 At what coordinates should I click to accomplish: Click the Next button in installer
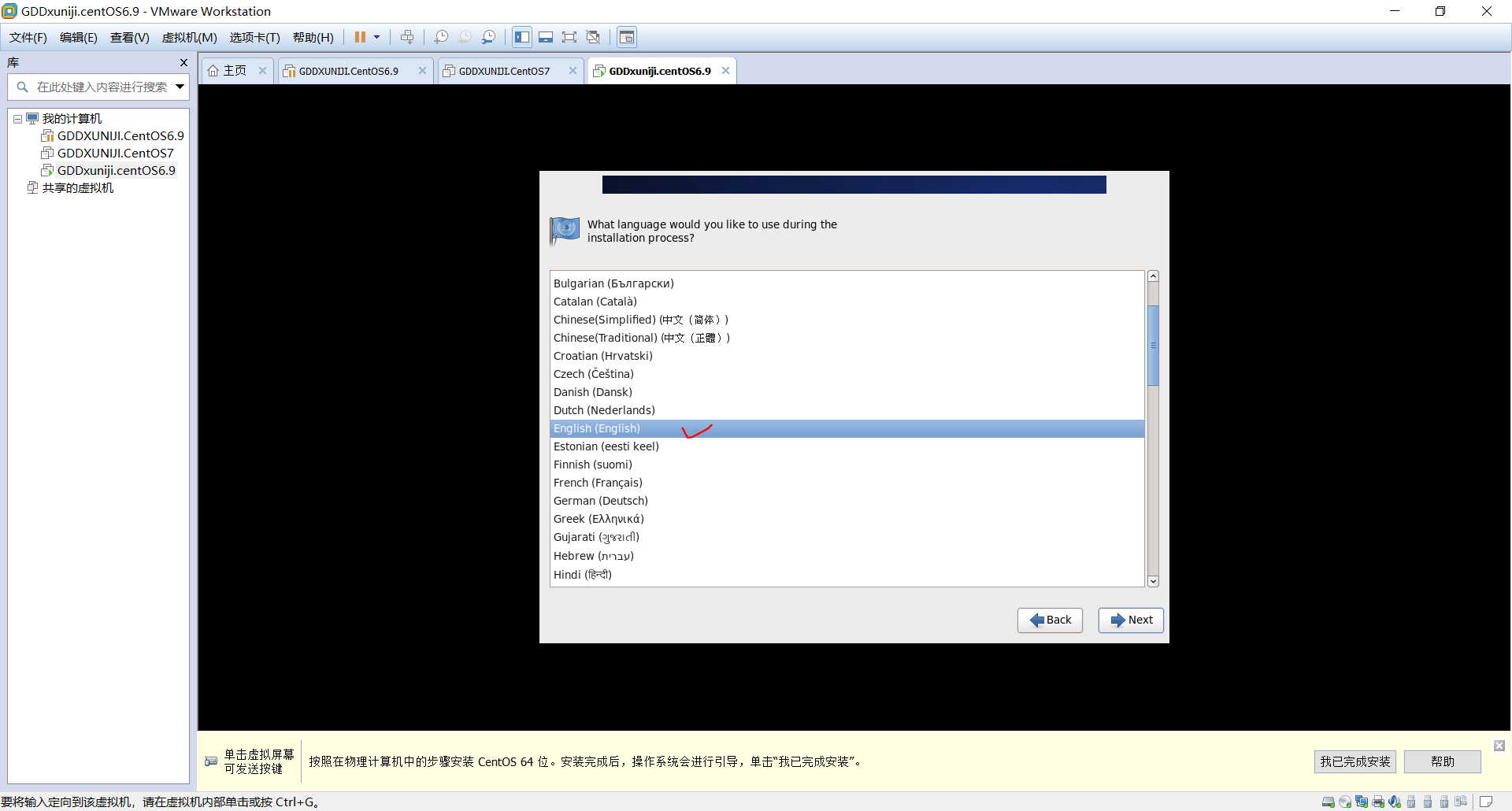click(1131, 620)
